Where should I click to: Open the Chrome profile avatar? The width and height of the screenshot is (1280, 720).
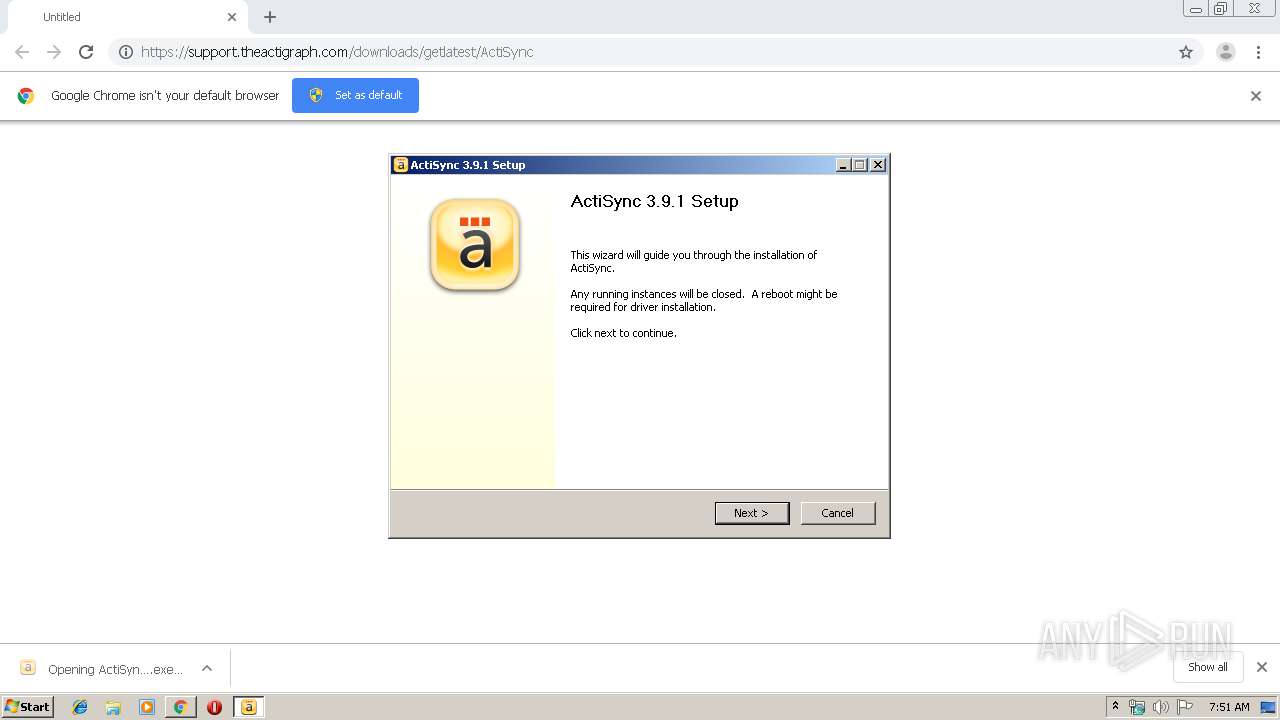point(1226,52)
